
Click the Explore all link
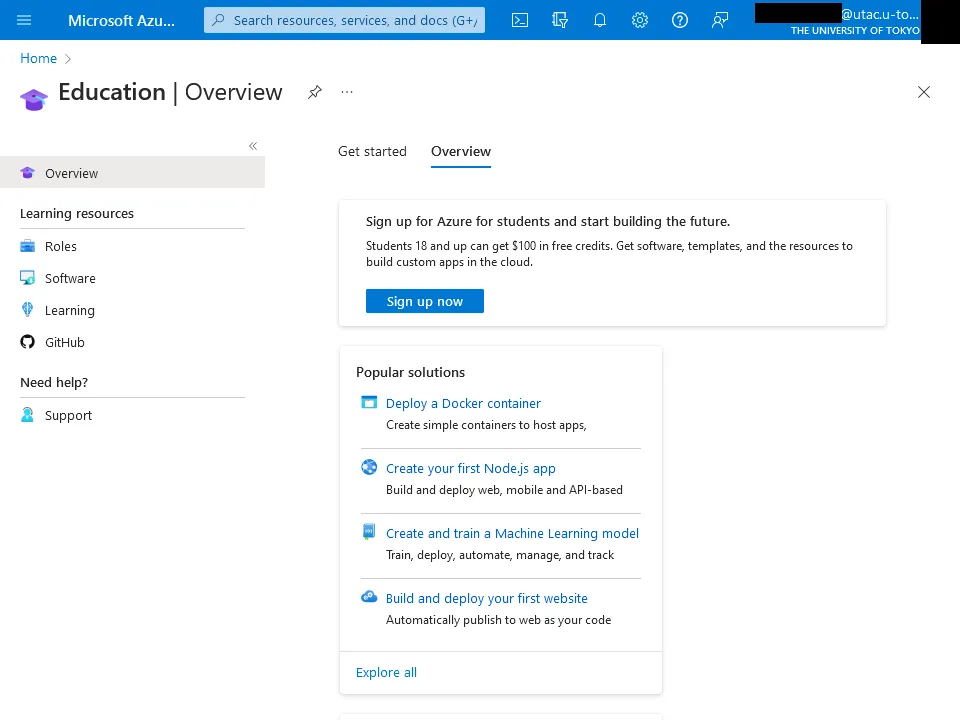pyautogui.click(x=386, y=673)
